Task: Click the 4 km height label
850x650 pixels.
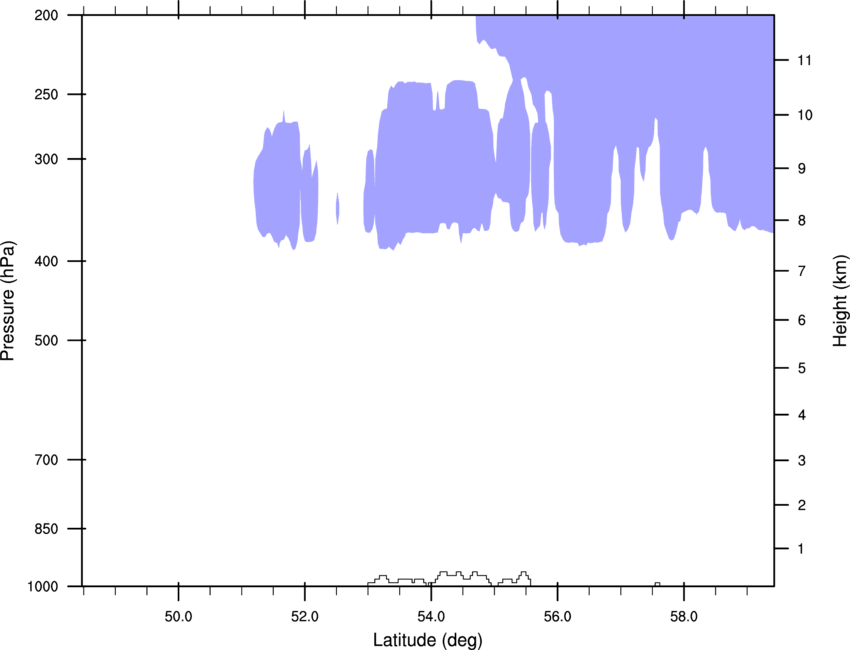Action: (802, 415)
